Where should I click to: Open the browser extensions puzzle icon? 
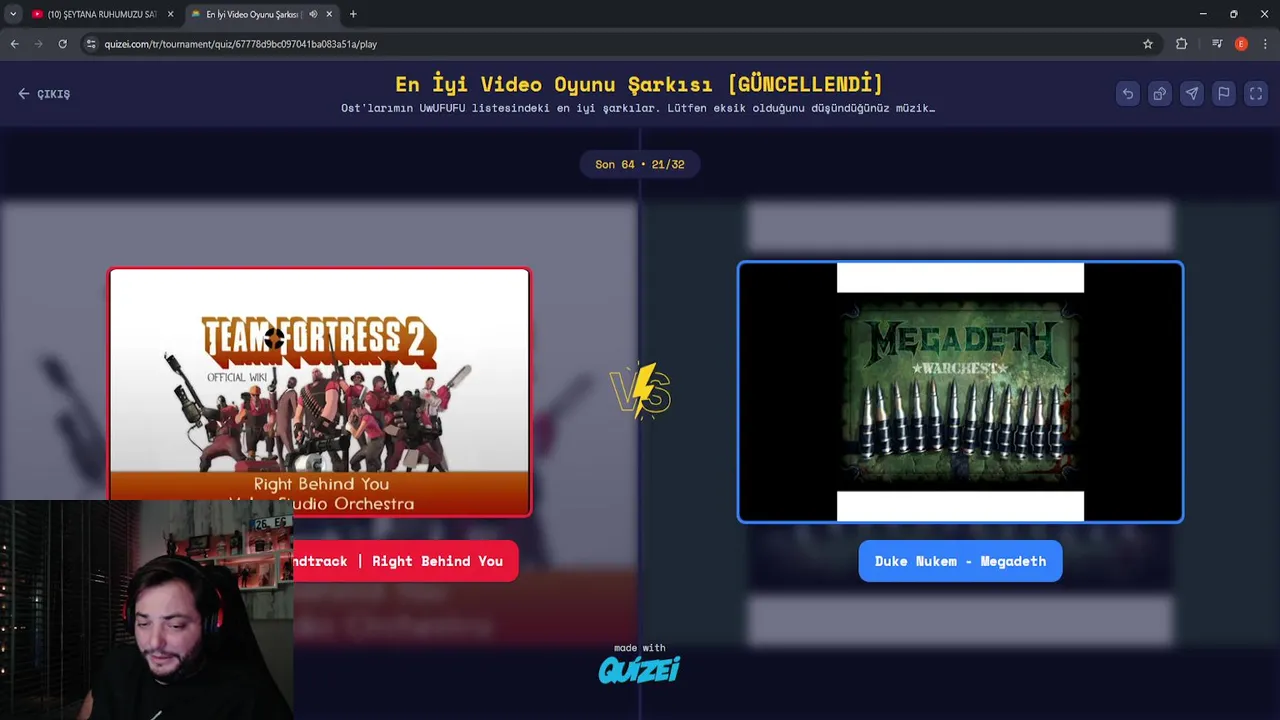coord(1182,44)
